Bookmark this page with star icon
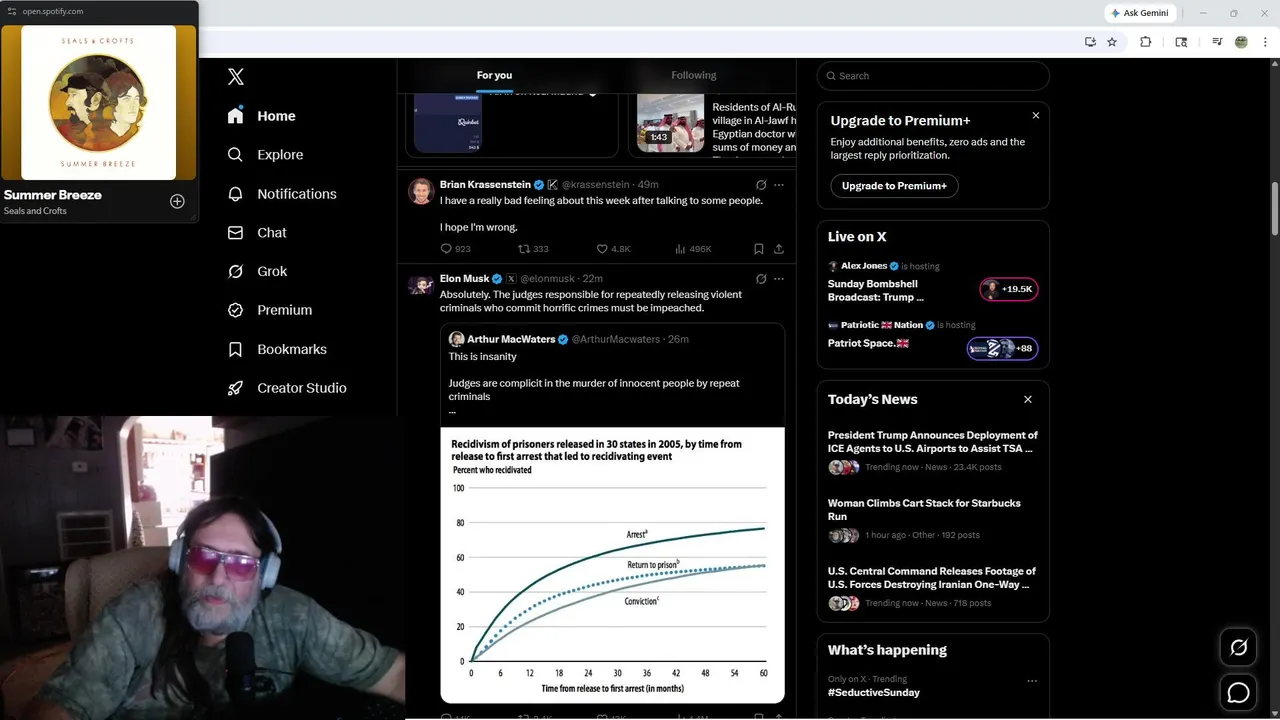The image size is (1280, 720). coord(1112,42)
